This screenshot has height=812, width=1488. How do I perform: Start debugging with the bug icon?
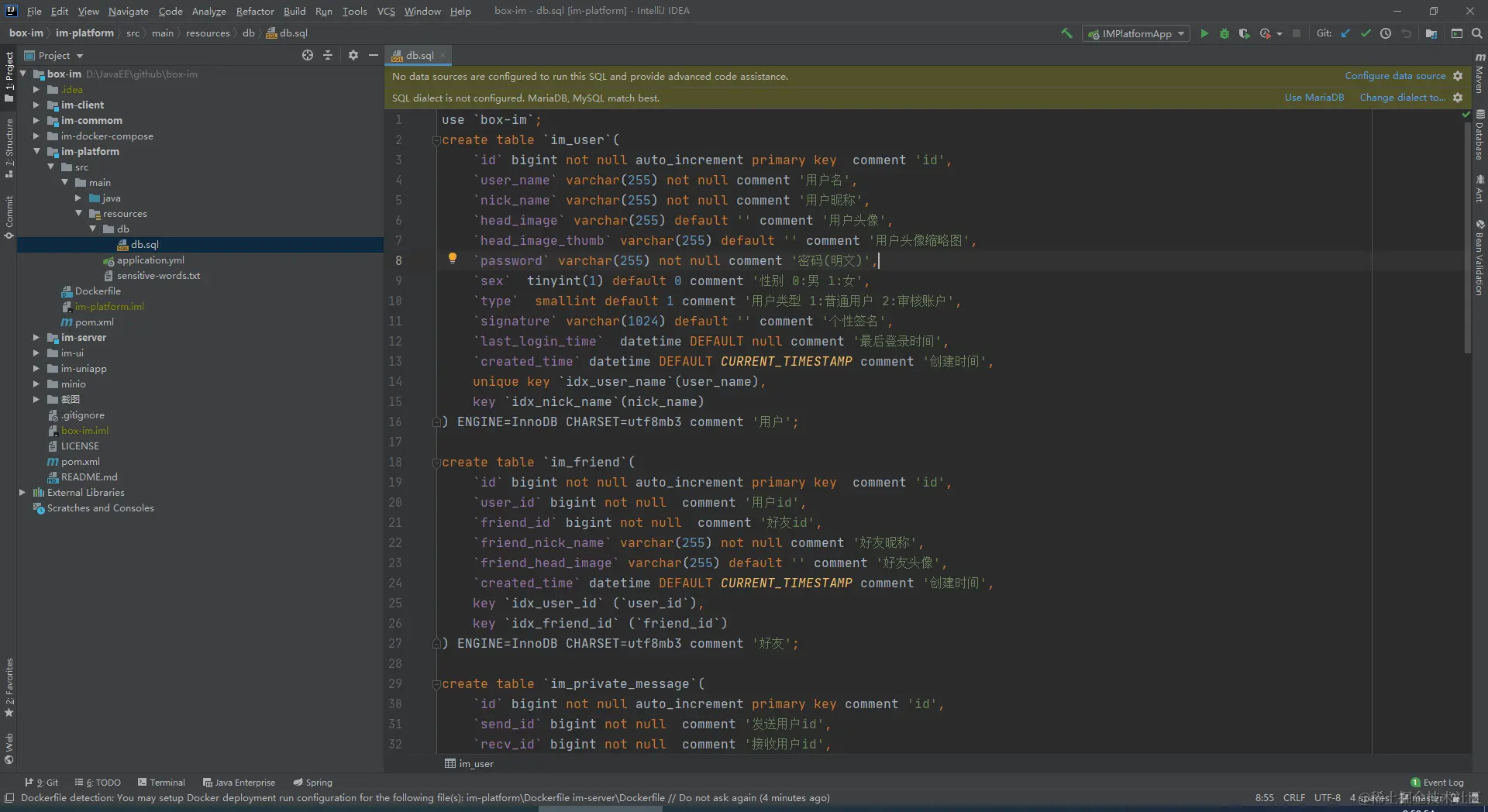pos(1224,33)
